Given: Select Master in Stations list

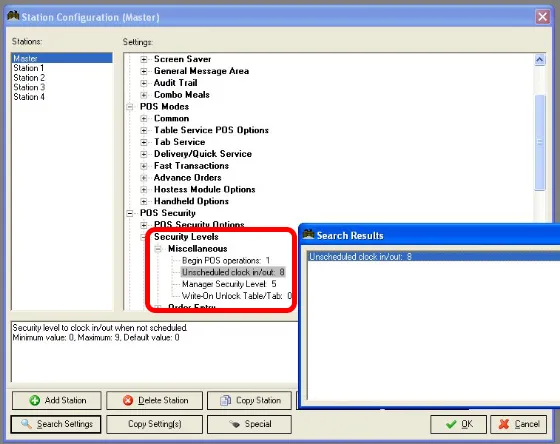Looking at the screenshot, I should [x=62, y=58].
